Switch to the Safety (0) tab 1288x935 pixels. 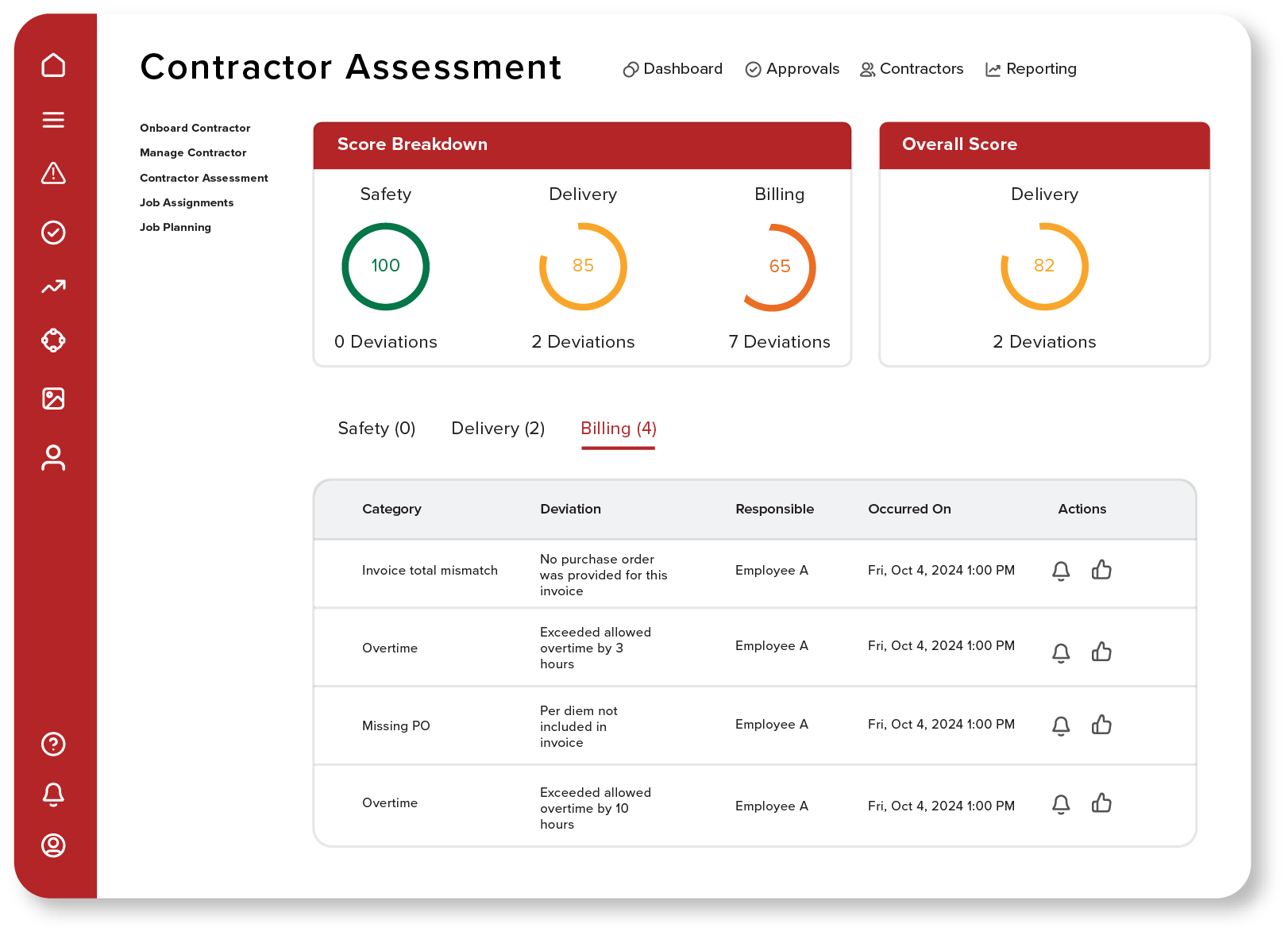[376, 429]
